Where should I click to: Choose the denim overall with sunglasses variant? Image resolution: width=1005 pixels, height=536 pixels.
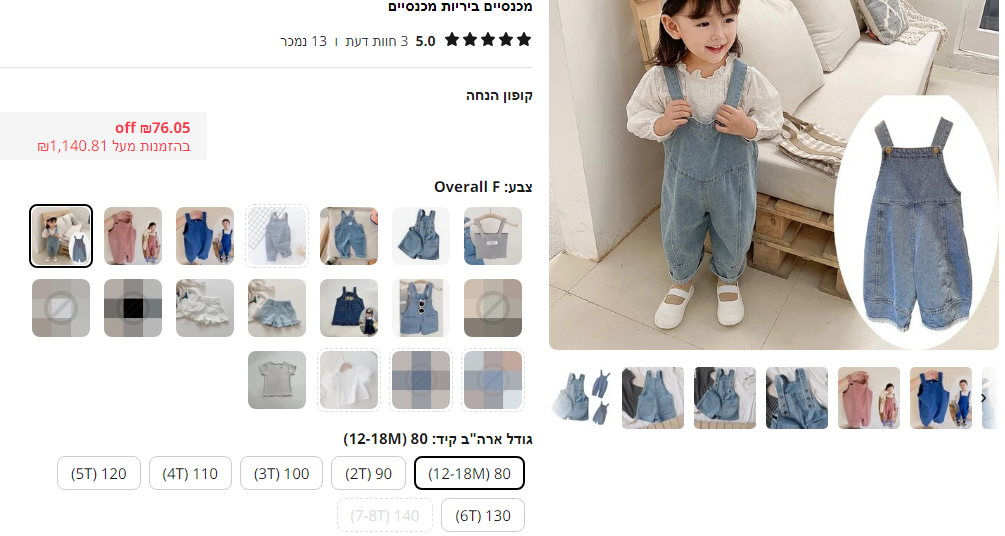(421, 308)
